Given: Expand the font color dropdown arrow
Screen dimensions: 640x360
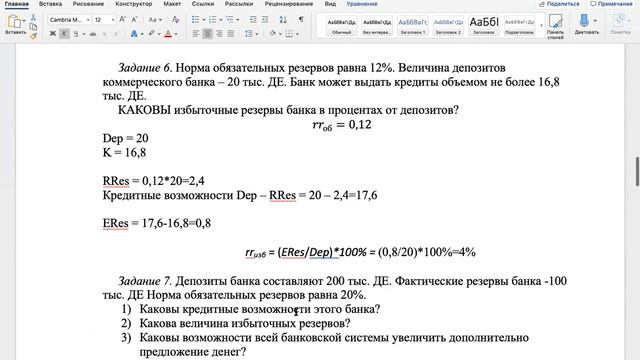Looking at the screenshot, I should (x=176, y=34).
